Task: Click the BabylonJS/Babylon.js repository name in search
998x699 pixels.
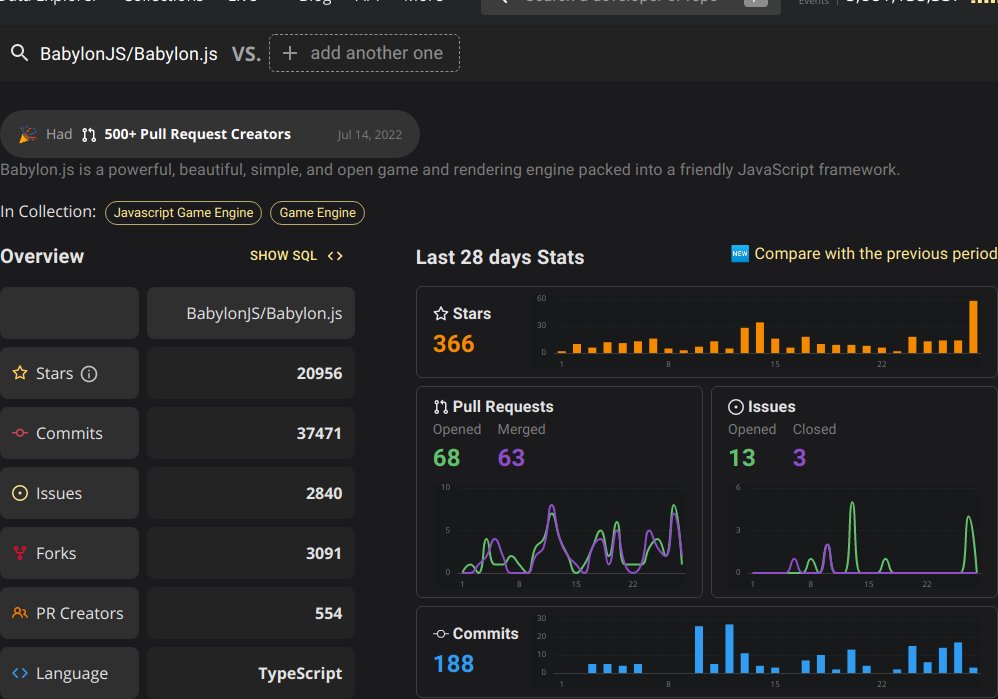Action: point(129,53)
